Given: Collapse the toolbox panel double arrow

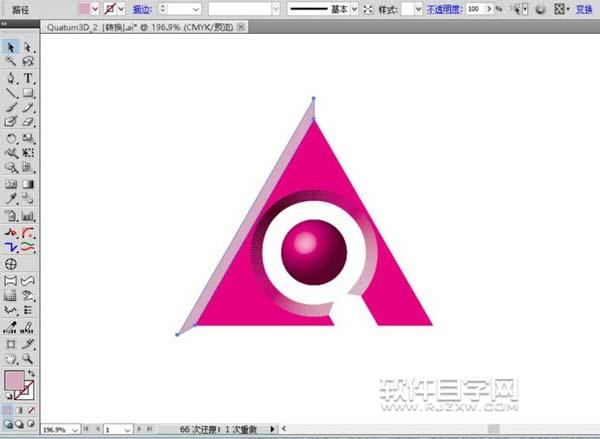Looking at the screenshot, I should click(x=4, y=24).
